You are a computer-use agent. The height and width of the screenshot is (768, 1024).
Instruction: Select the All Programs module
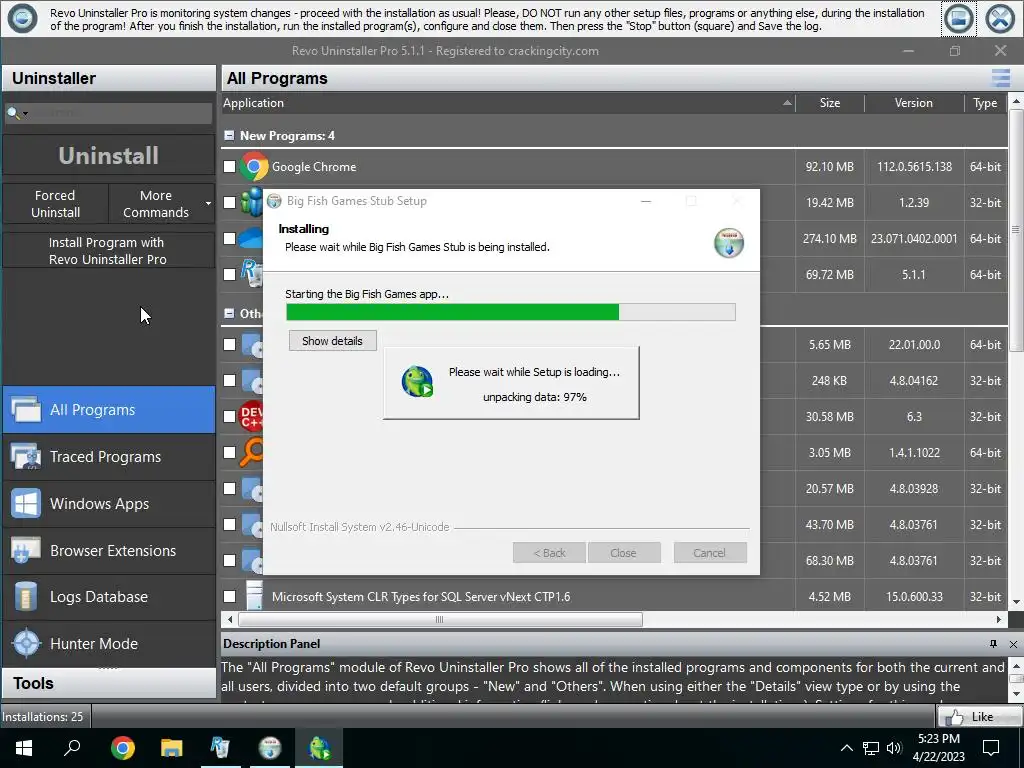pyautogui.click(x=108, y=409)
